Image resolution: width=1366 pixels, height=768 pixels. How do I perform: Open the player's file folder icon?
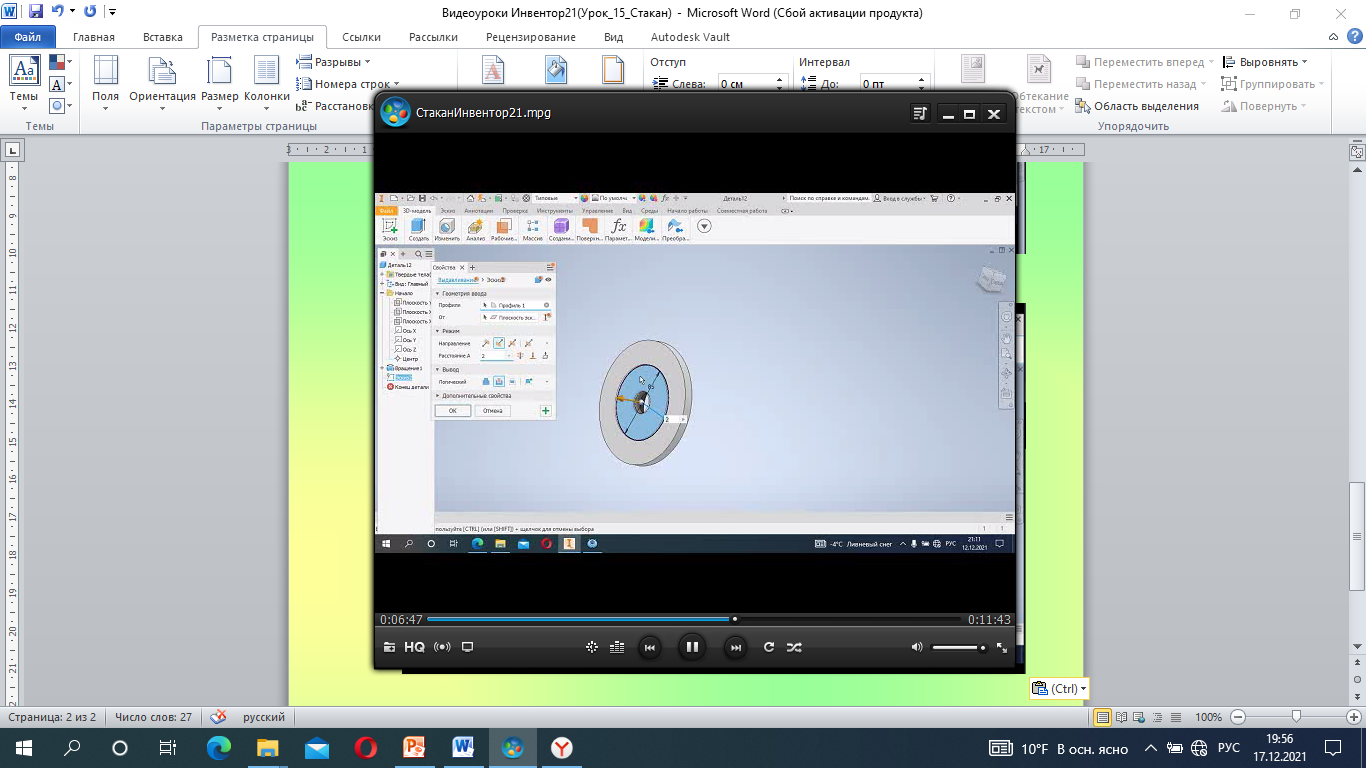[389, 647]
